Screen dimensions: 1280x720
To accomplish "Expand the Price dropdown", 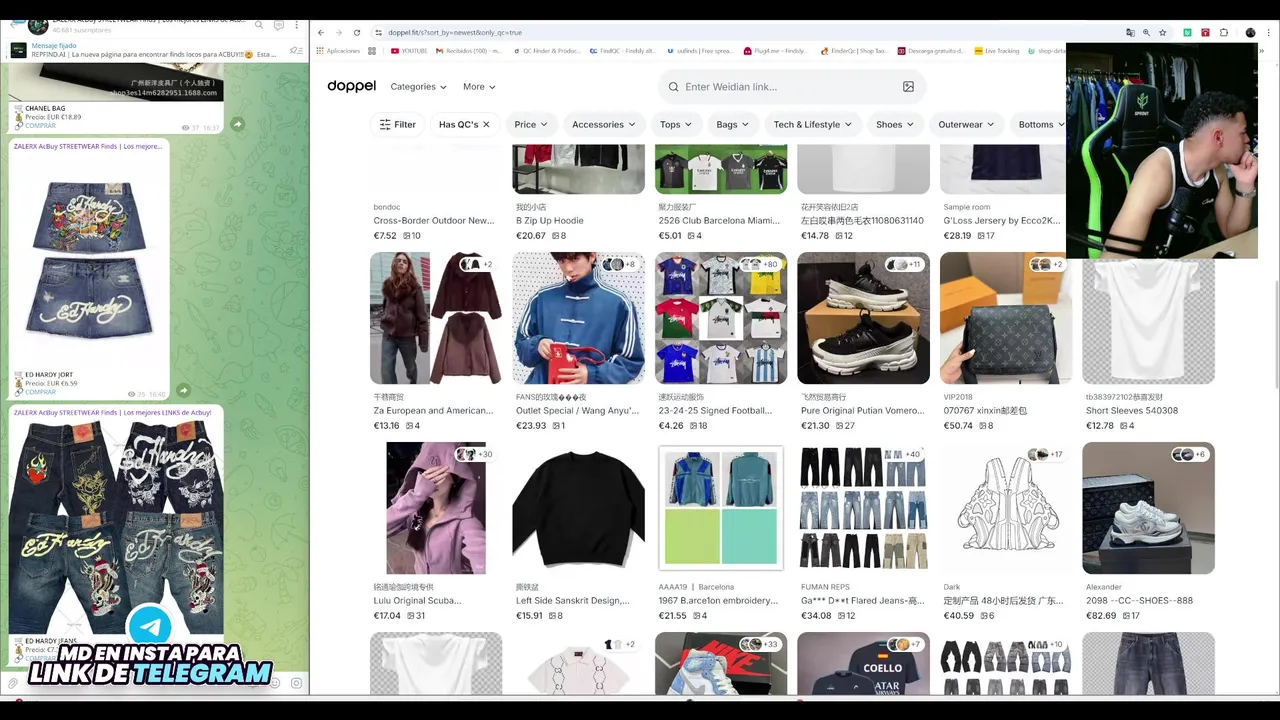I will tap(531, 125).
